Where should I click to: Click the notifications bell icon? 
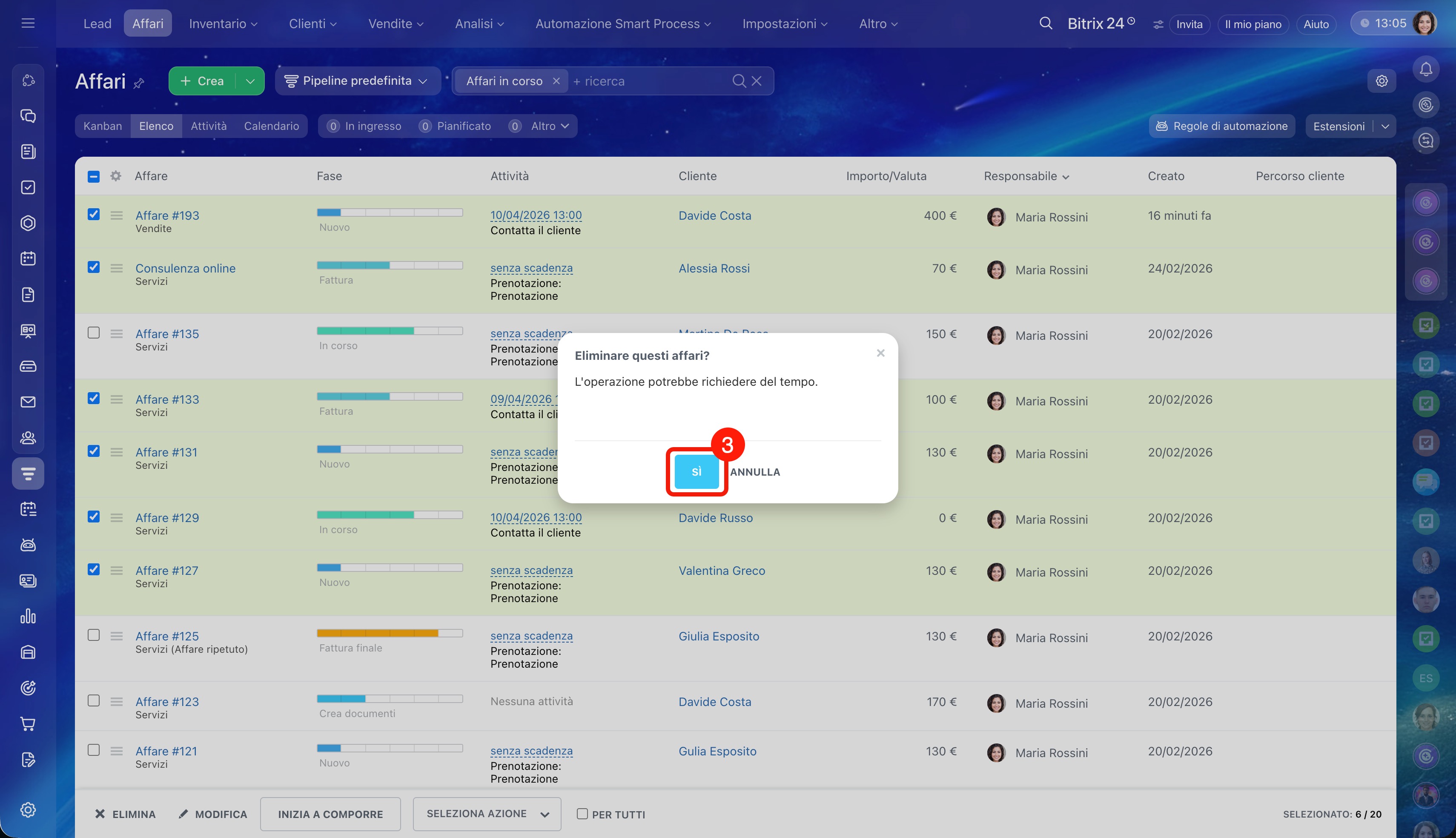pyautogui.click(x=1425, y=70)
